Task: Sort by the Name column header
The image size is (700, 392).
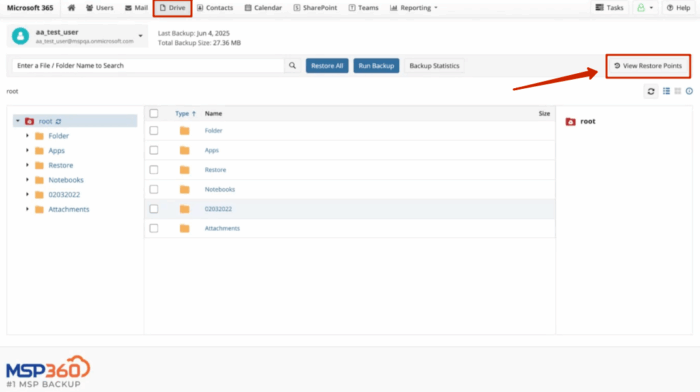Action: tap(213, 113)
